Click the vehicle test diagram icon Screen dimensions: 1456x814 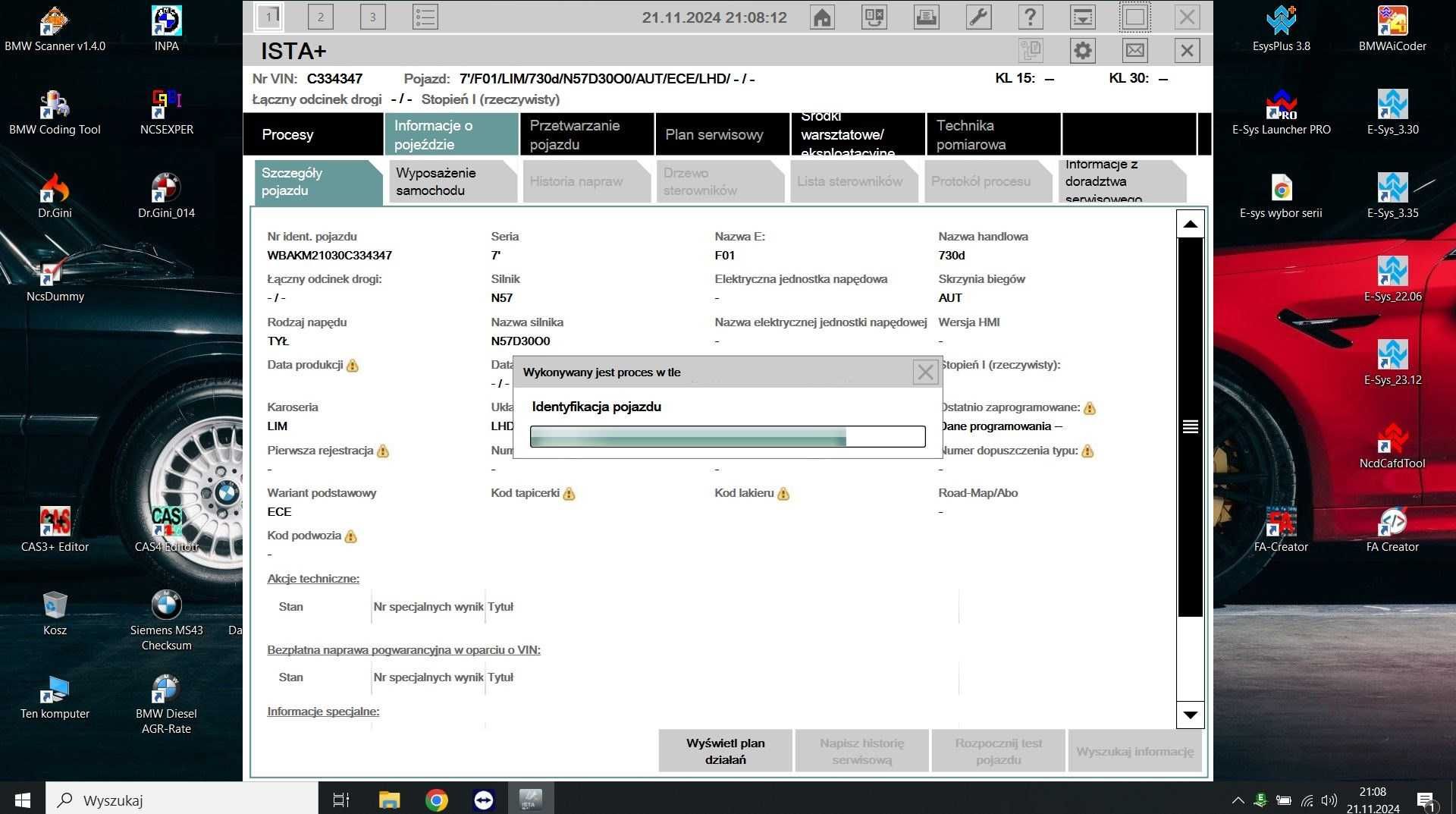point(874,17)
